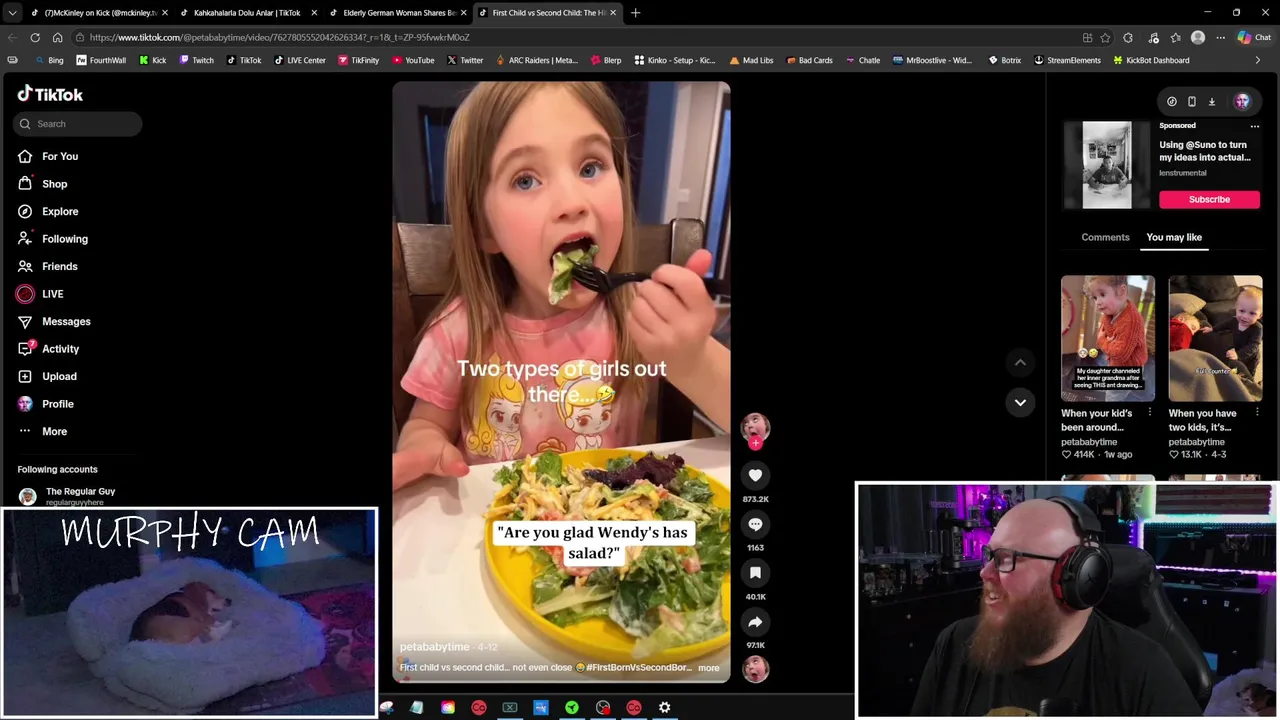This screenshot has width=1280, height=720.
Task: Open the Settings gear in the taskbar
Action: pos(665,708)
